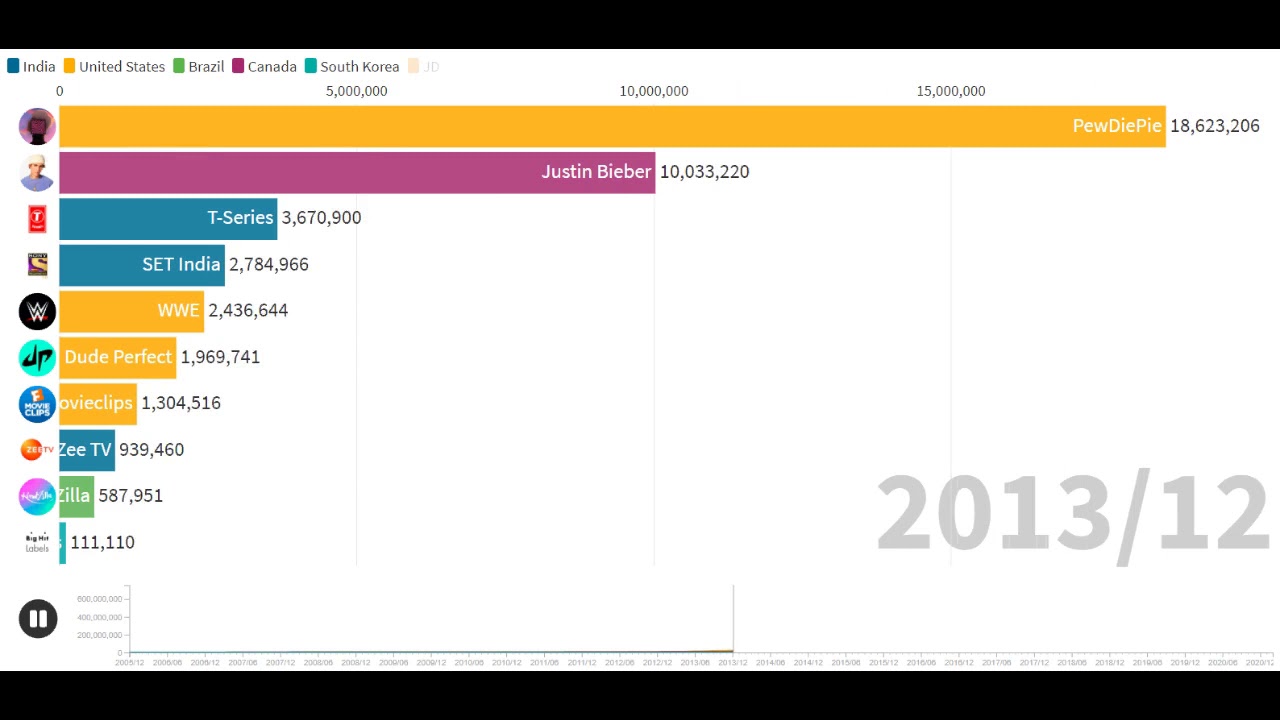This screenshot has height=720, width=1280.
Task: Select the green KondZilla bar
Action: 76,496
